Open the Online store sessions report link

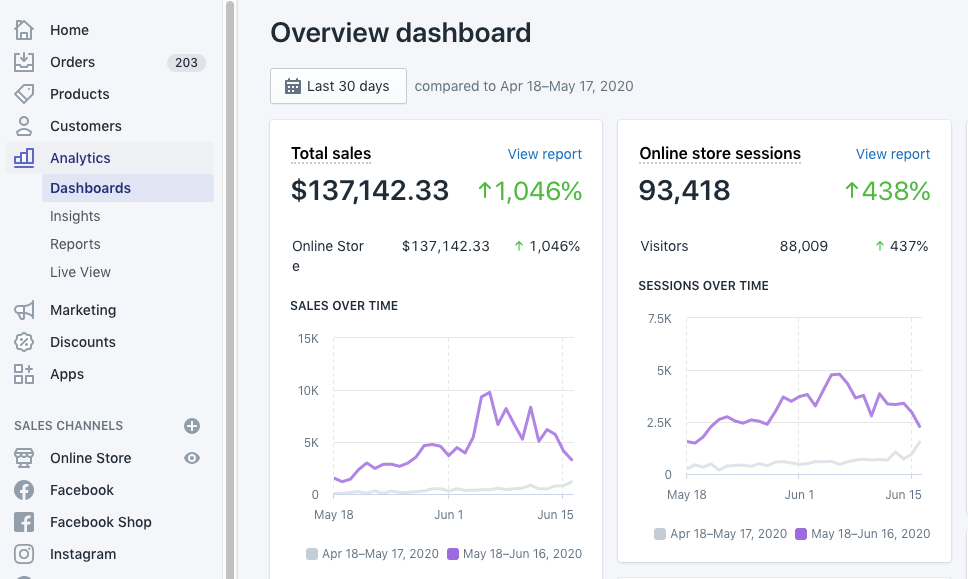tap(892, 153)
